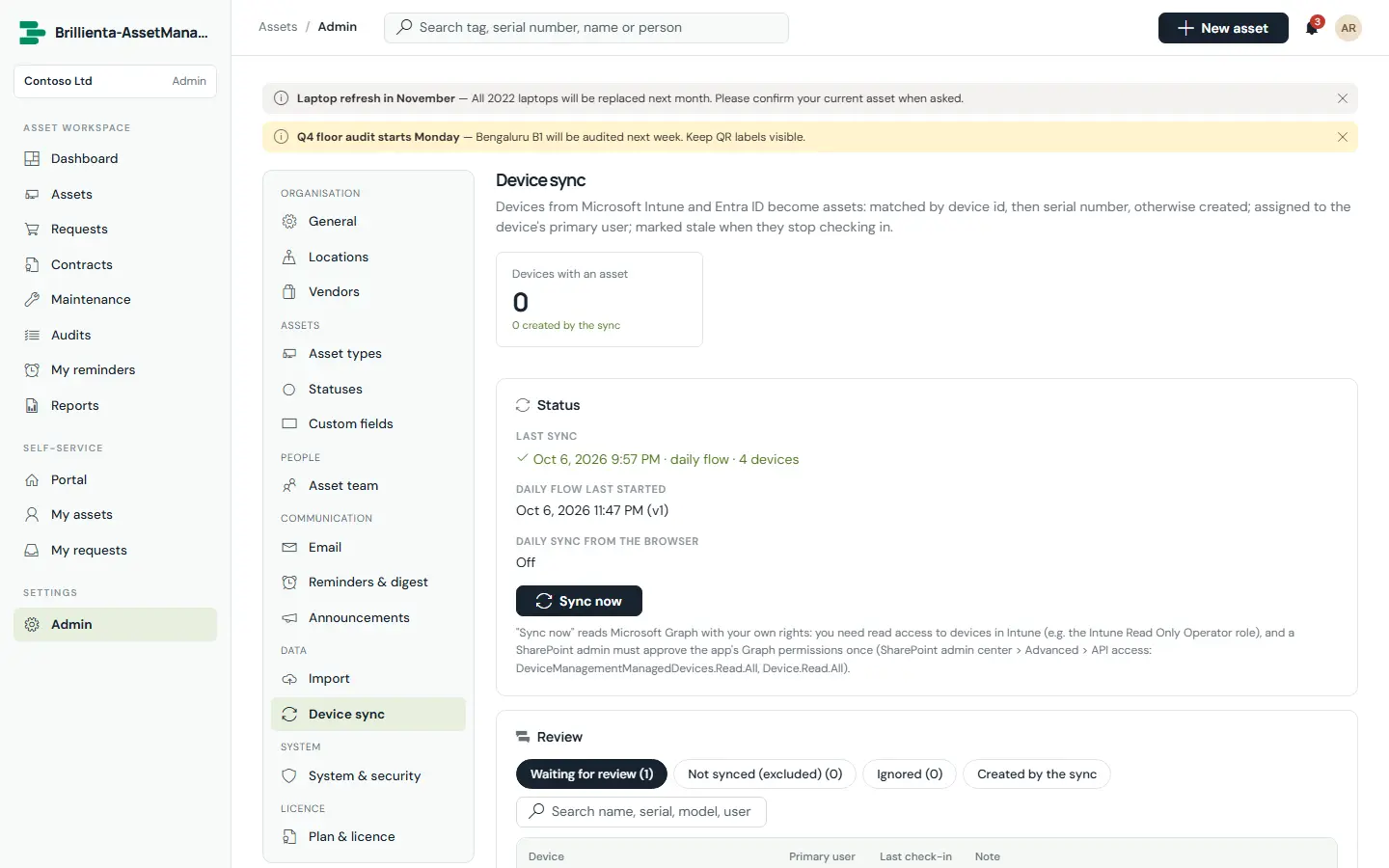Dismiss the Laptop refresh announcement
The width and height of the screenshot is (1389, 868).
point(1343,98)
